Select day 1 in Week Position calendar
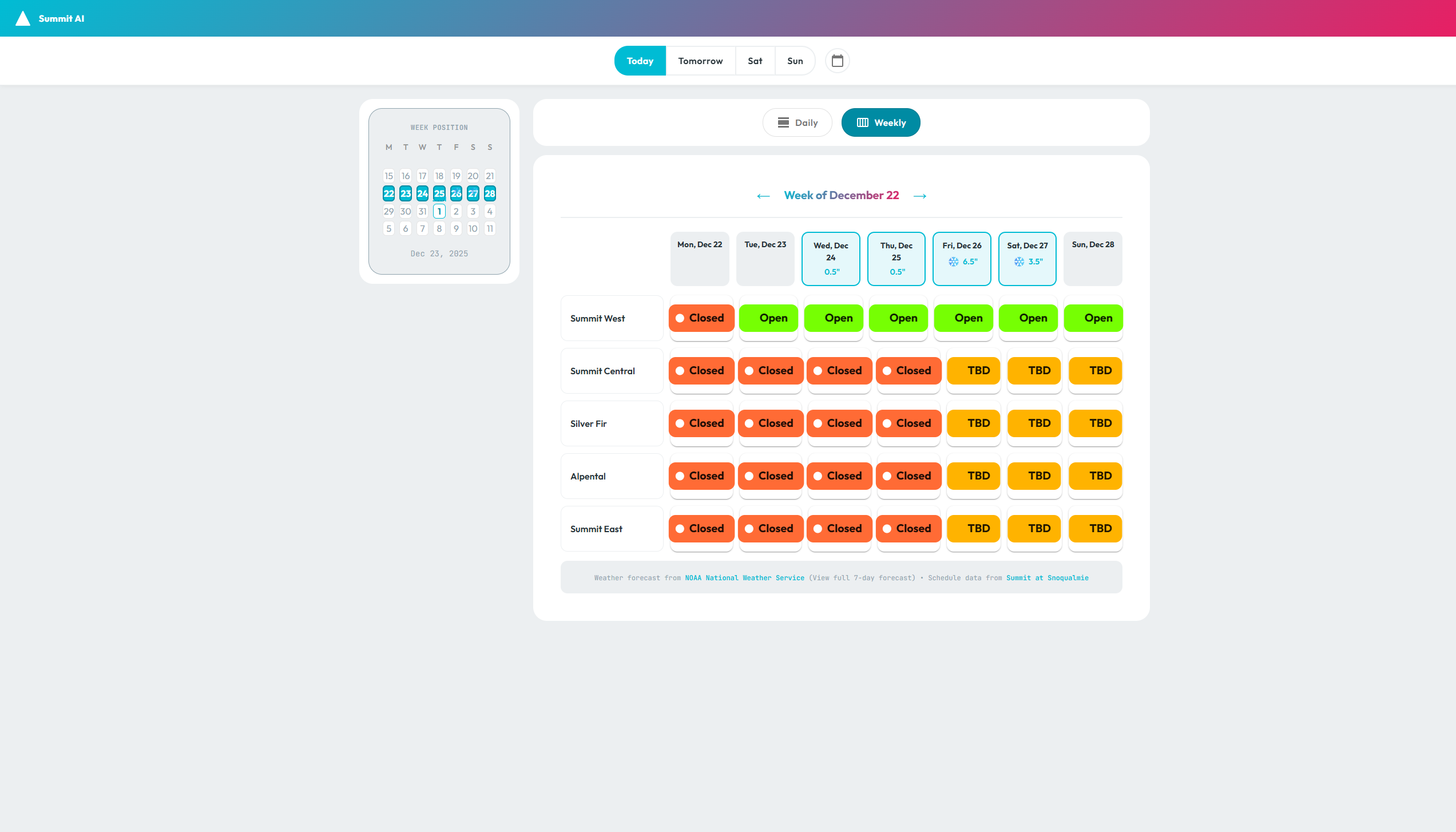 [439, 211]
